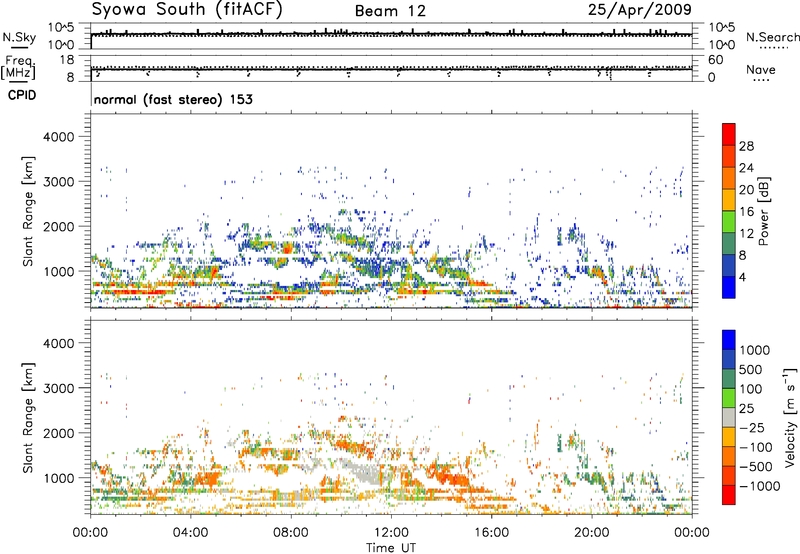Click the '4000' tick label on the power panel

pos(59,137)
